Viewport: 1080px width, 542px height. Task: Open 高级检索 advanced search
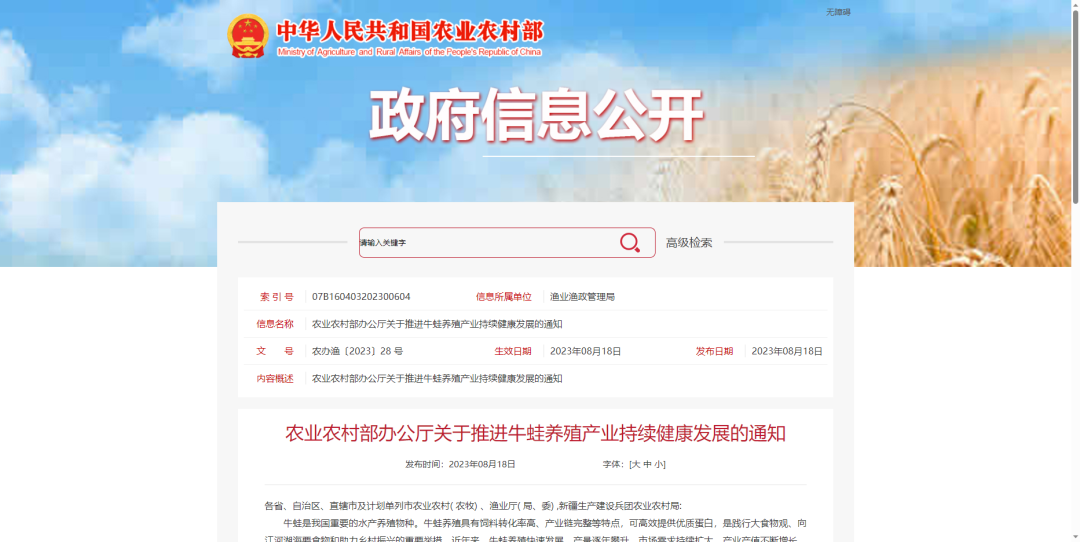click(x=689, y=243)
